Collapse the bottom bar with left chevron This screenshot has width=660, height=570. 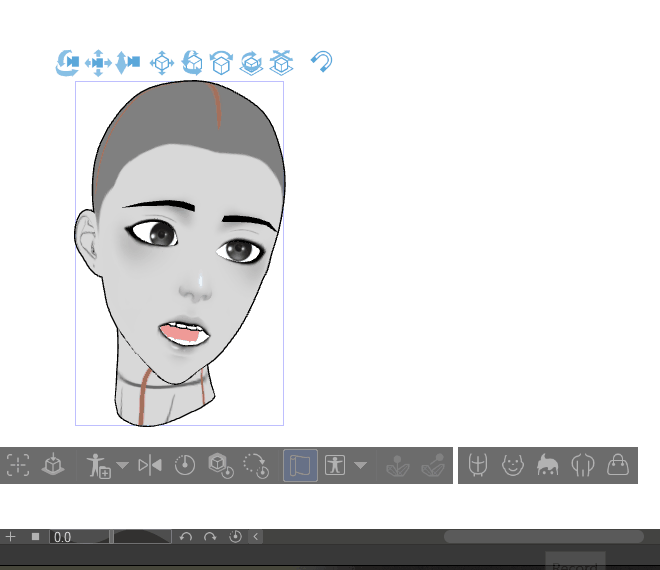click(x=255, y=537)
